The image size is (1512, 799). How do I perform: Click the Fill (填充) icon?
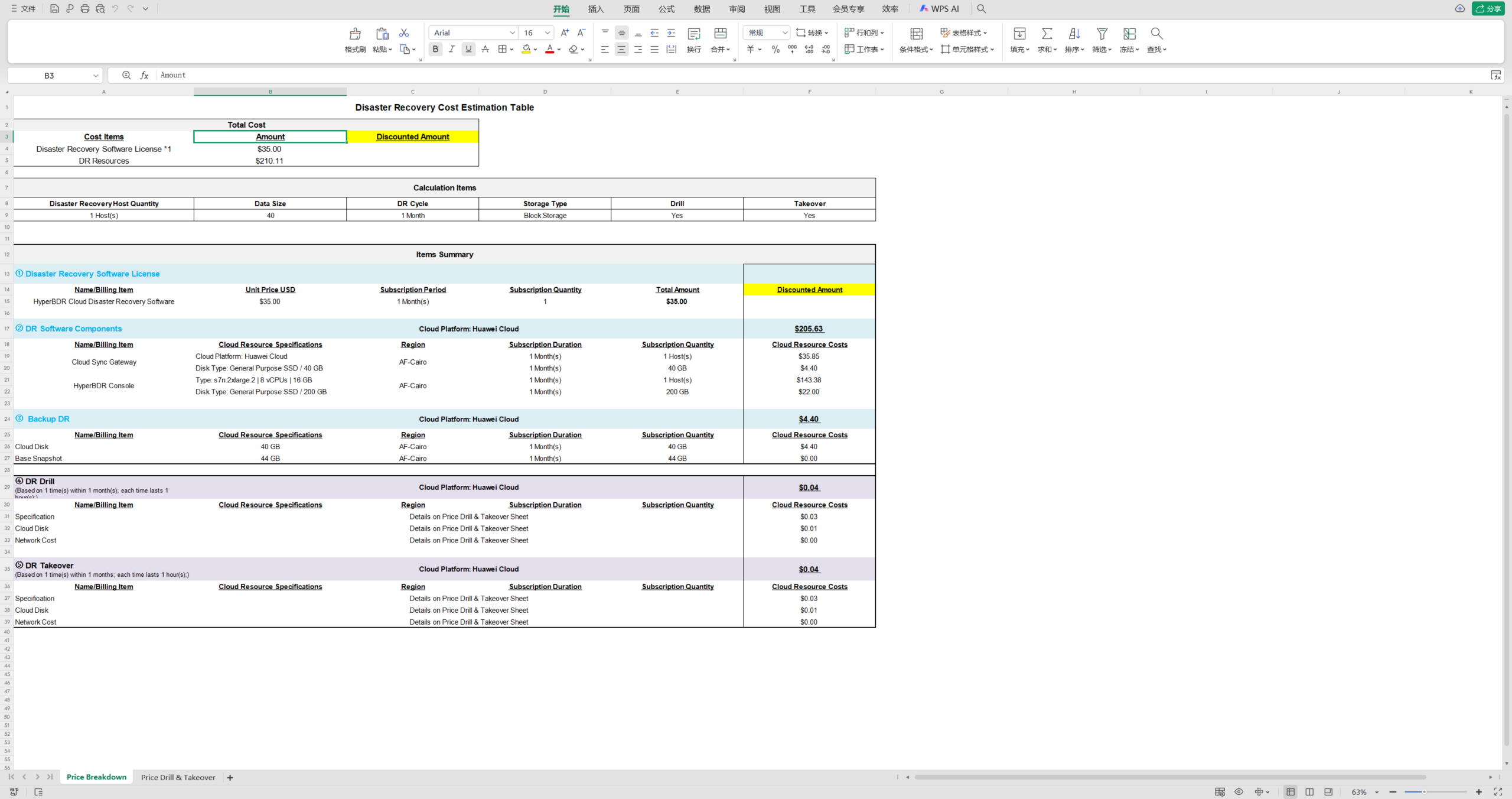click(x=1019, y=34)
